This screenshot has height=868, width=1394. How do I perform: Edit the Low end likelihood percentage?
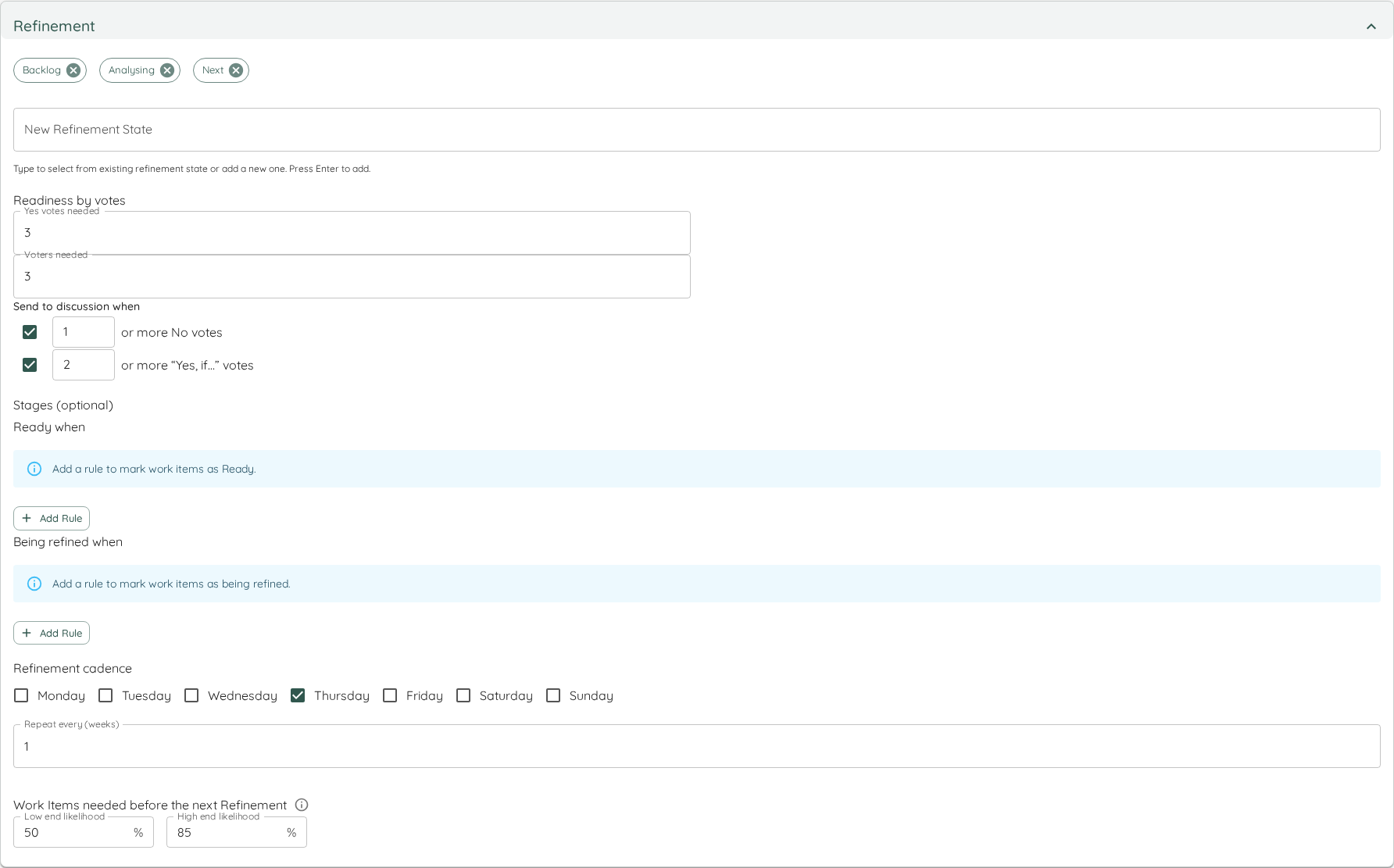(x=84, y=832)
